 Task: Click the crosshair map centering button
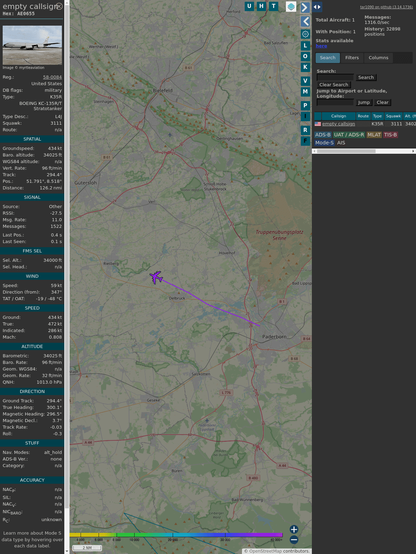point(305,34)
